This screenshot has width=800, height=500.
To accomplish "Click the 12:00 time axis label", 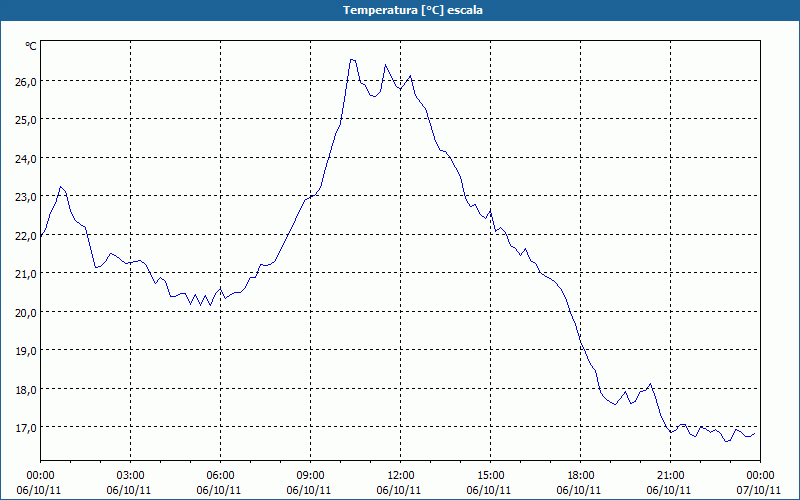I will [401, 476].
